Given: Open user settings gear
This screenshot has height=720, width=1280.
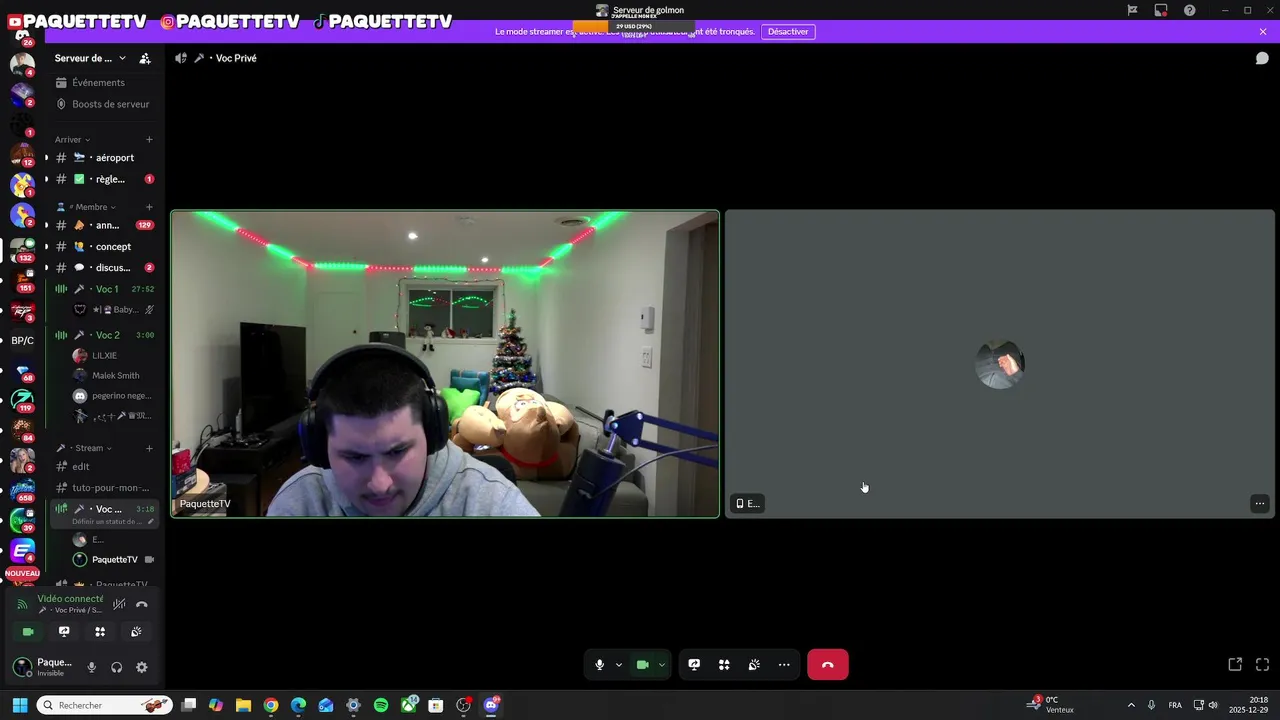Looking at the screenshot, I should point(142,667).
